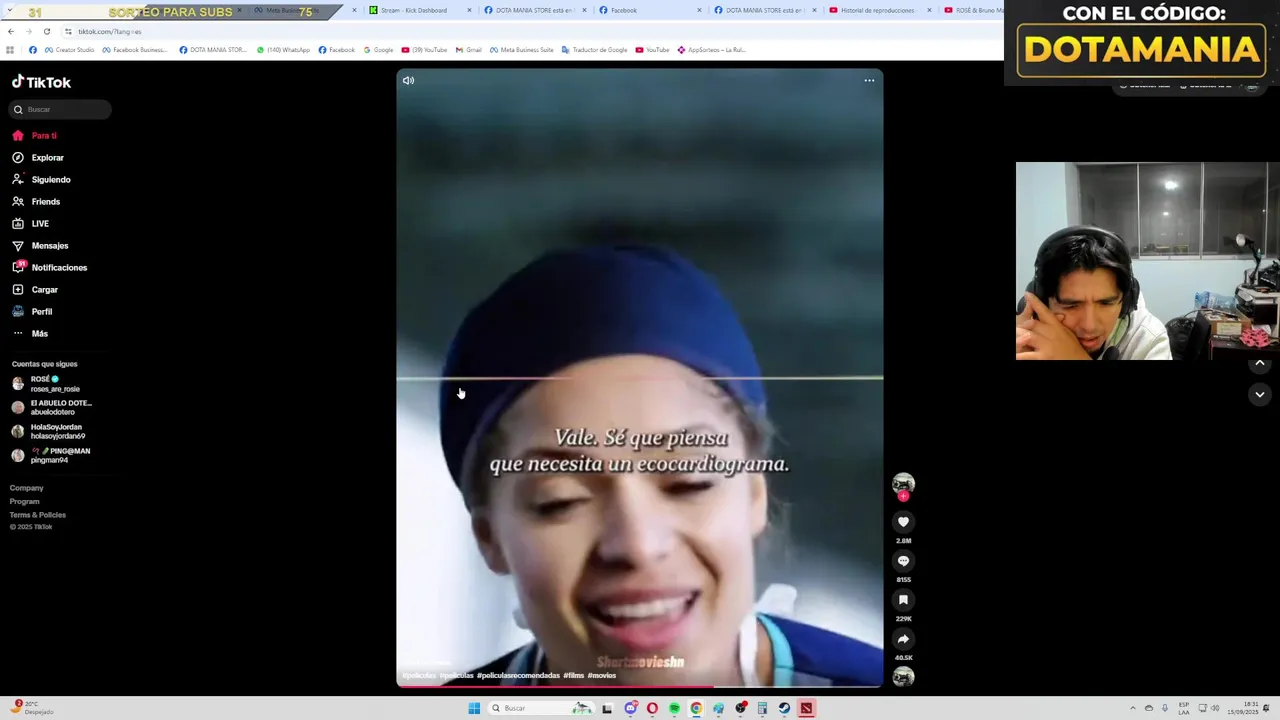
Task: Open the PING@MAN account
Action: point(51,456)
